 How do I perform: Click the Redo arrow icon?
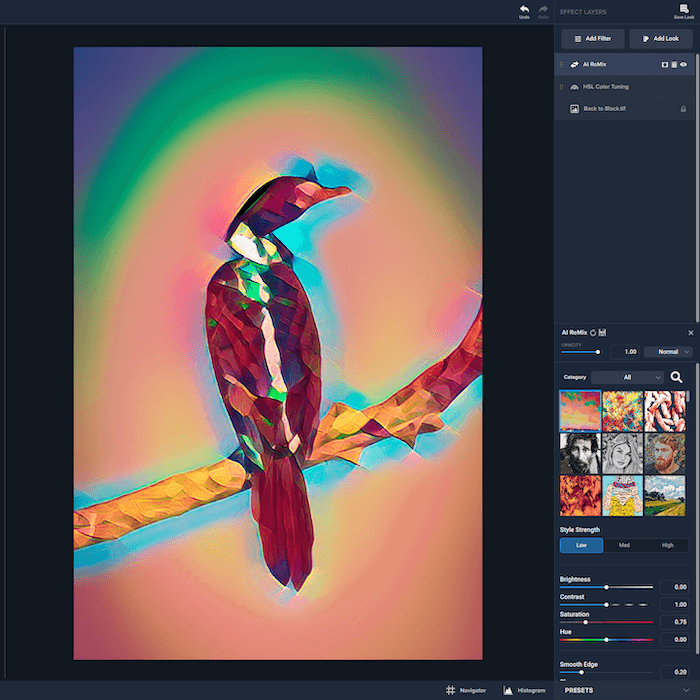[543, 9]
